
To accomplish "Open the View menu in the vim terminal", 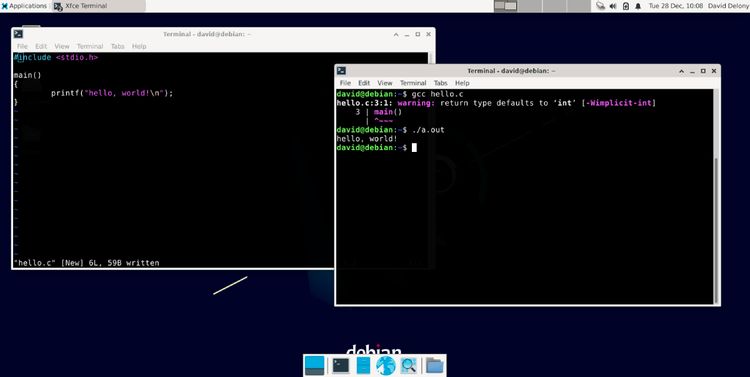I will 62,46.
